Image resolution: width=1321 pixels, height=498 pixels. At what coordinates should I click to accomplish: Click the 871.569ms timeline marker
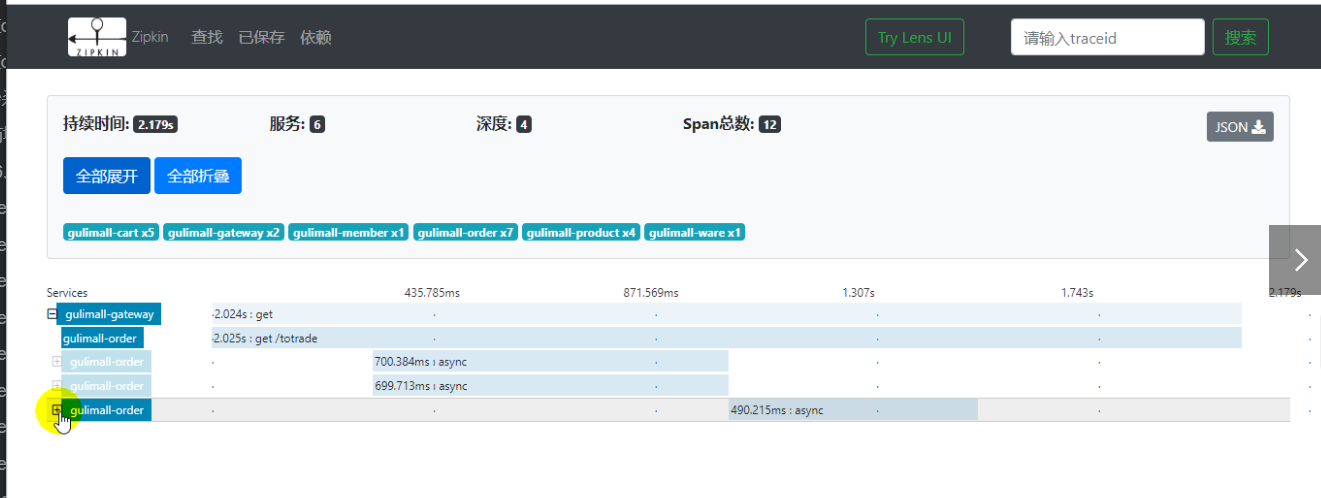click(x=651, y=293)
